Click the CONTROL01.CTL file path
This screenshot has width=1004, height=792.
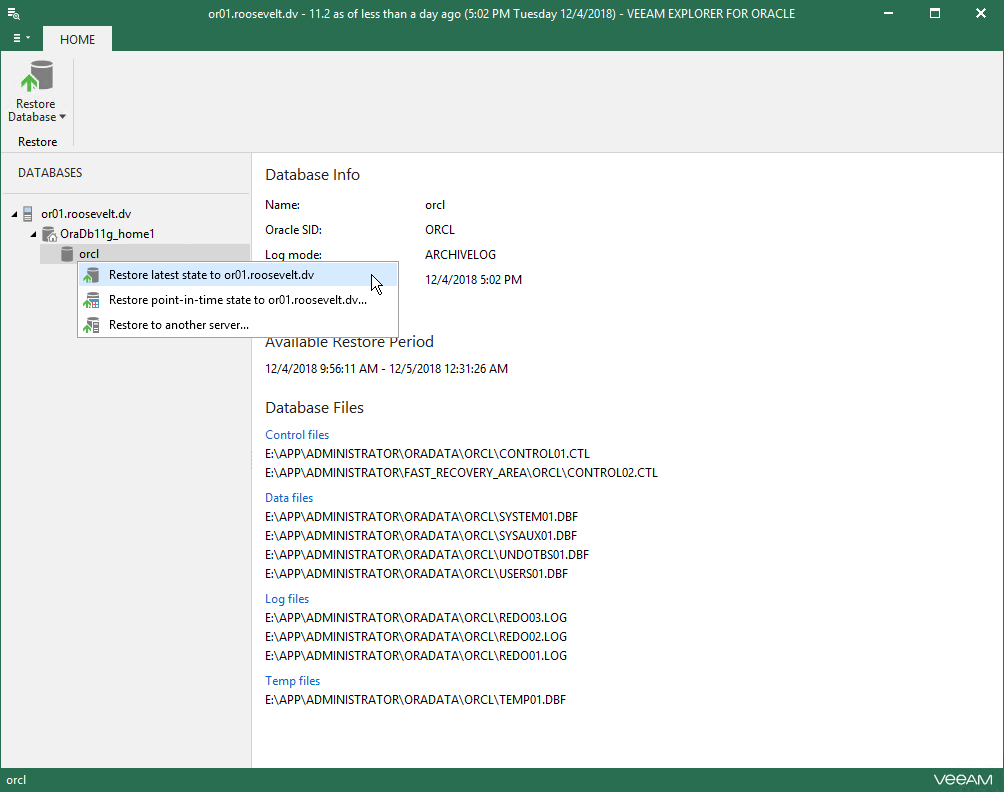(x=427, y=453)
